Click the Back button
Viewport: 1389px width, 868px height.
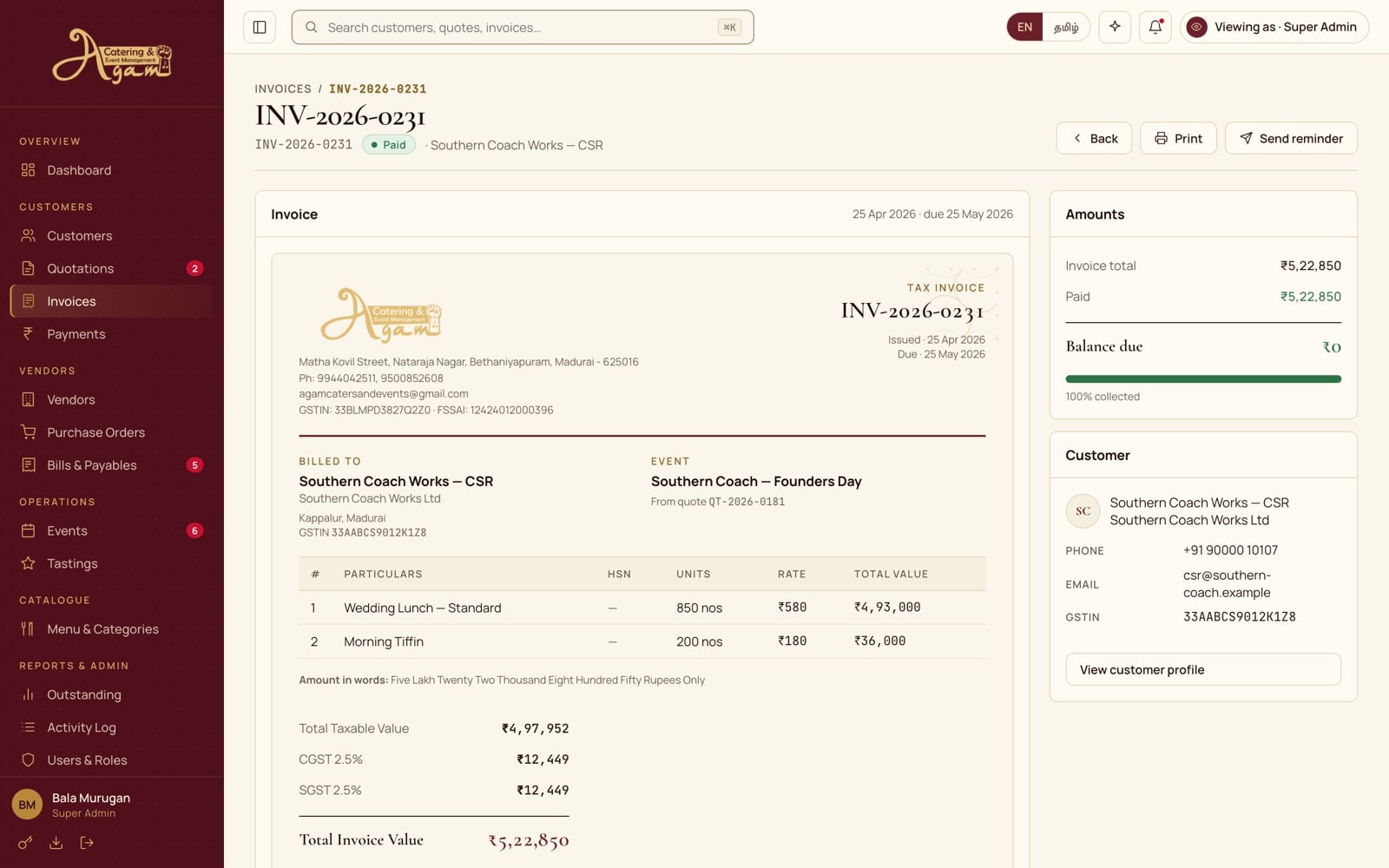point(1094,138)
